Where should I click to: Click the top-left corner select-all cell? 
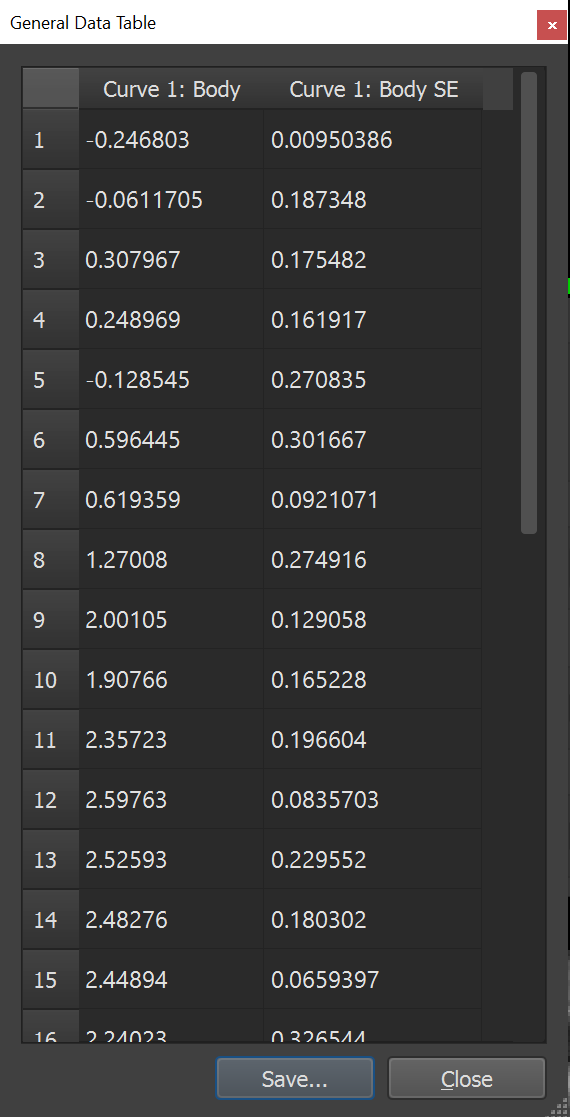(x=51, y=88)
